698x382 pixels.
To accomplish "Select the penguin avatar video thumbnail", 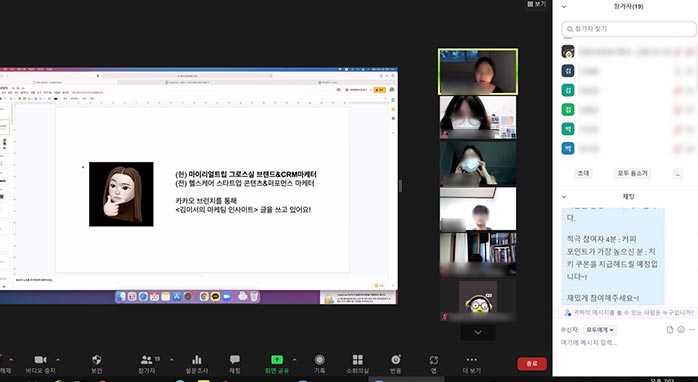I will tap(478, 301).
